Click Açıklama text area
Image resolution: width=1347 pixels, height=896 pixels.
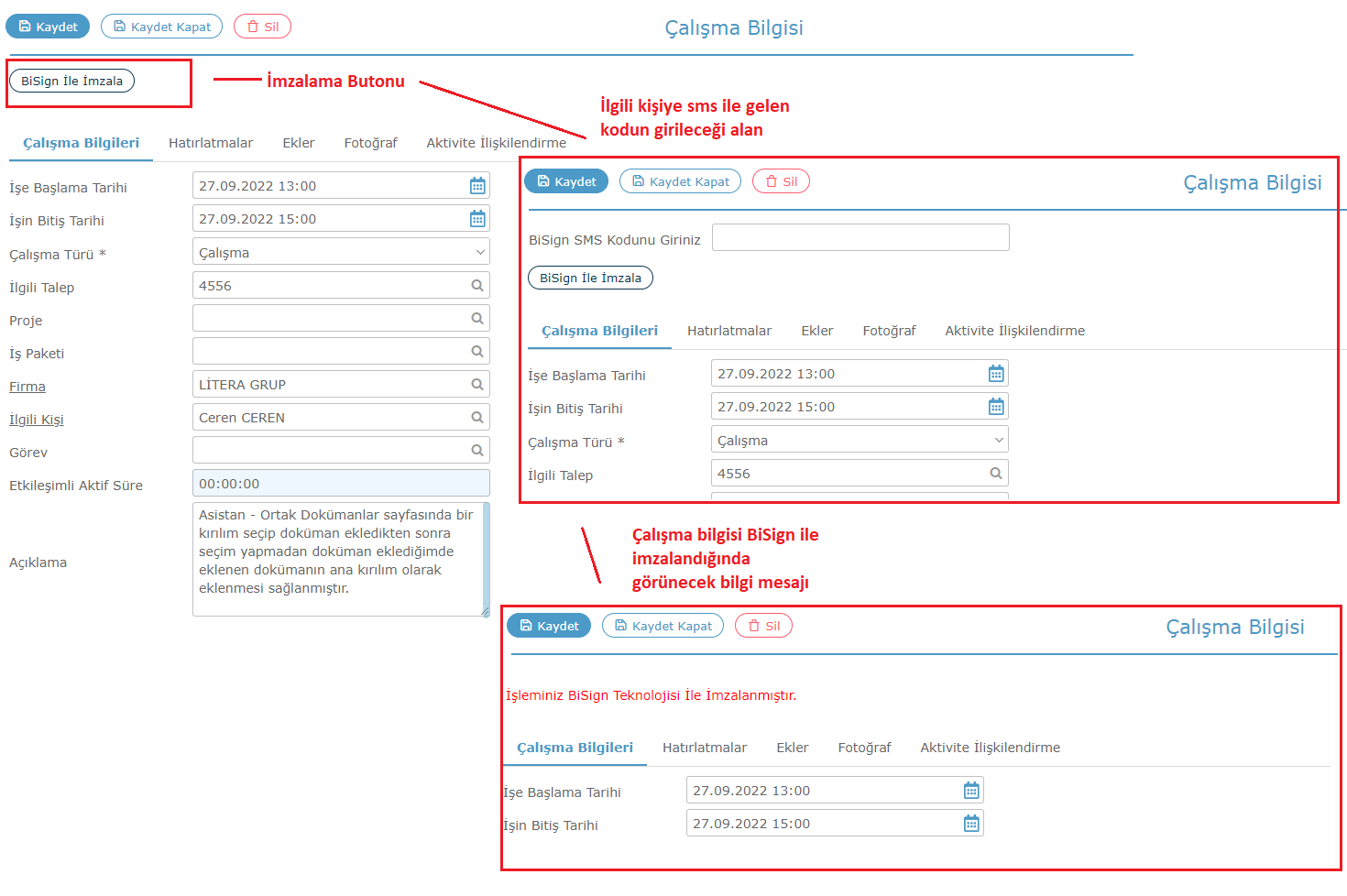pos(341,559)
